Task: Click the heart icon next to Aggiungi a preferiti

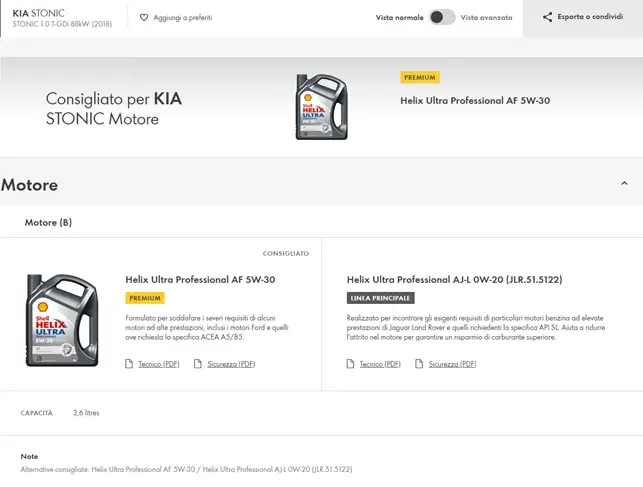Action: point(144,18)
